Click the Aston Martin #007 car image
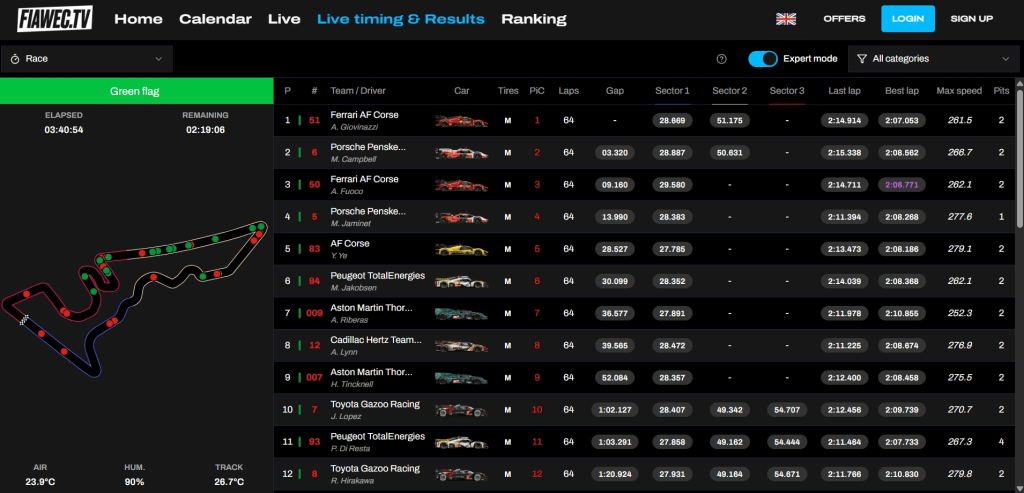The image size is (1024, 493). [461, 378]
